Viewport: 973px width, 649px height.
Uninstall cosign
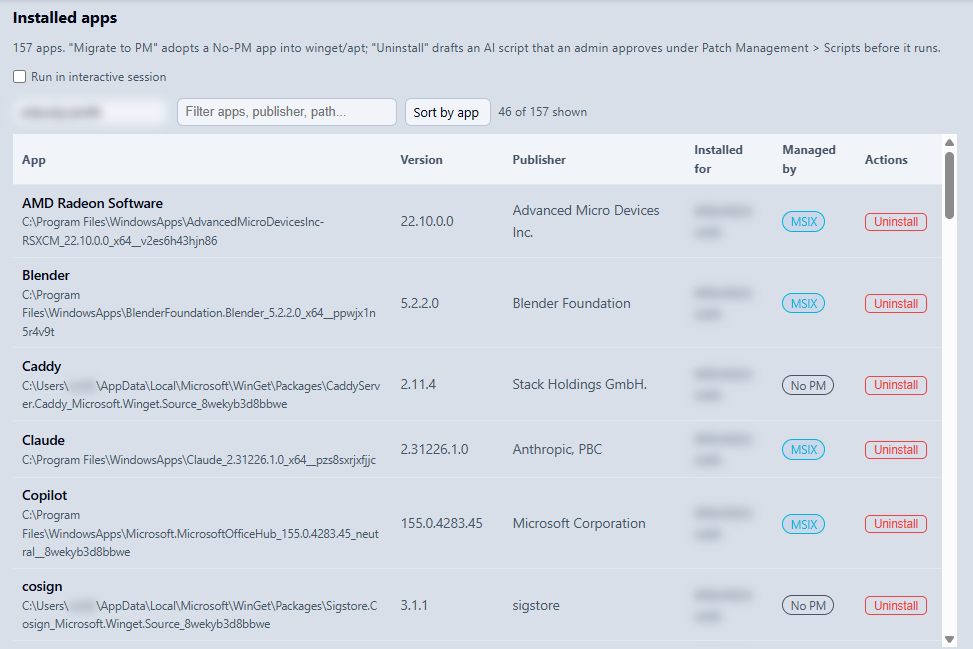[x=895, y=606]
